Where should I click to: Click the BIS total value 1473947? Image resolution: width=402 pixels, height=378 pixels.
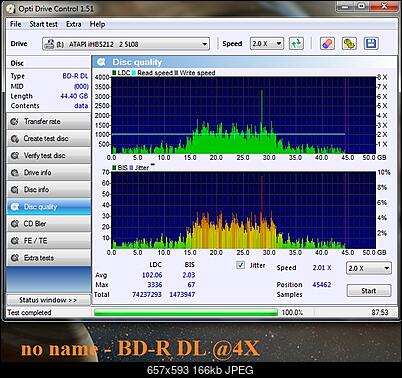tap(182, 294)
